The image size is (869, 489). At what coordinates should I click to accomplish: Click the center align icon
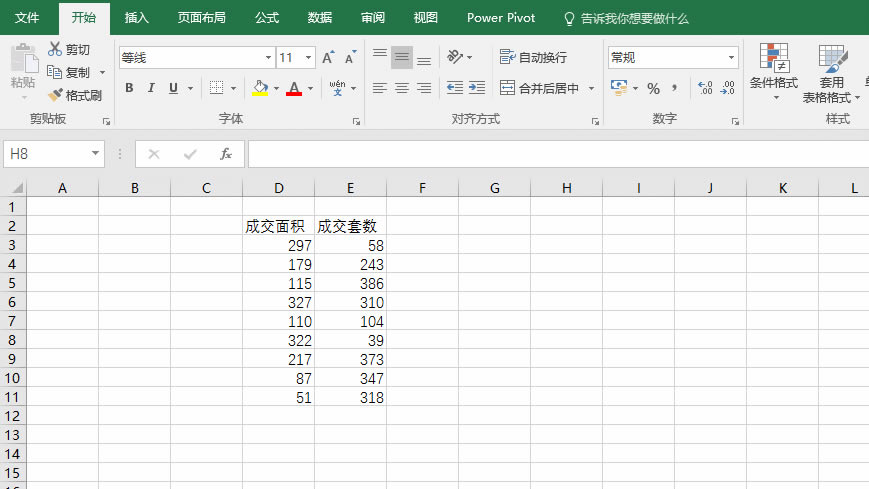401,88
